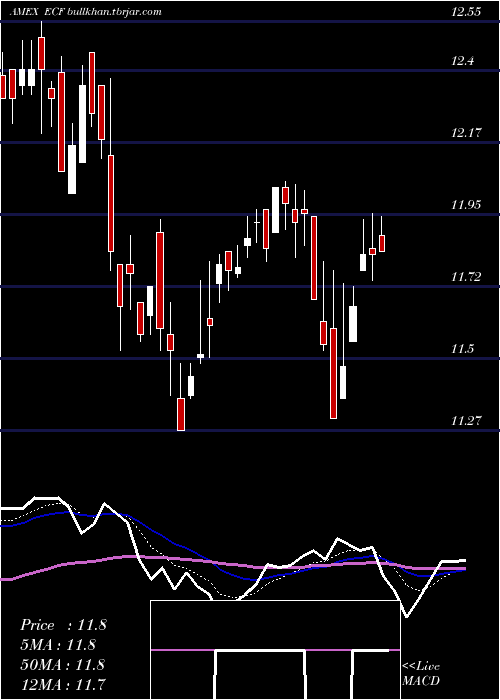The image size is (500, 700).
Task: Select the 11.72 price axis label
Action: pyautogui.click(x=466, y=277)
